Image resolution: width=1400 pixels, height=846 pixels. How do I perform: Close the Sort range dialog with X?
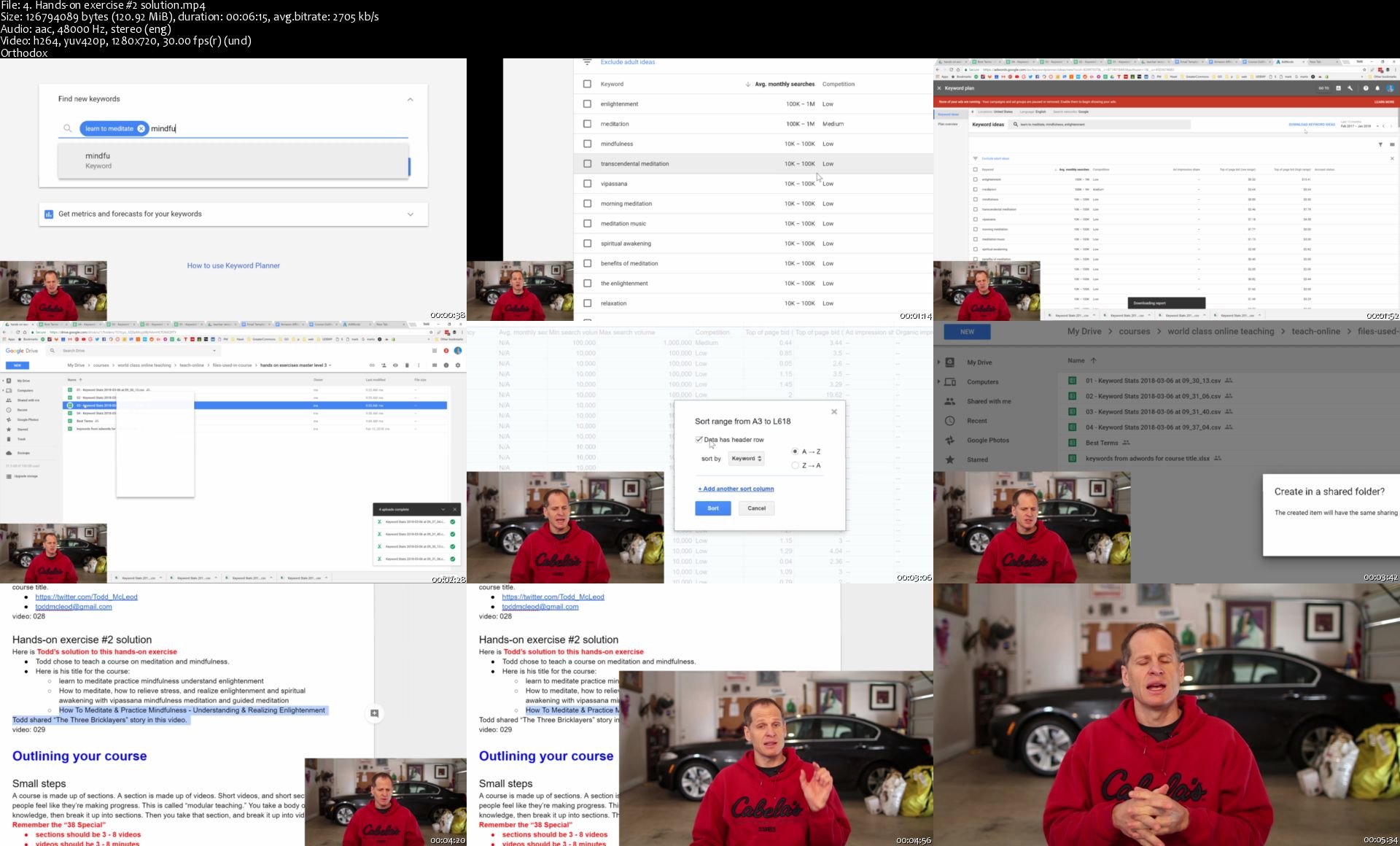(834, 412)
